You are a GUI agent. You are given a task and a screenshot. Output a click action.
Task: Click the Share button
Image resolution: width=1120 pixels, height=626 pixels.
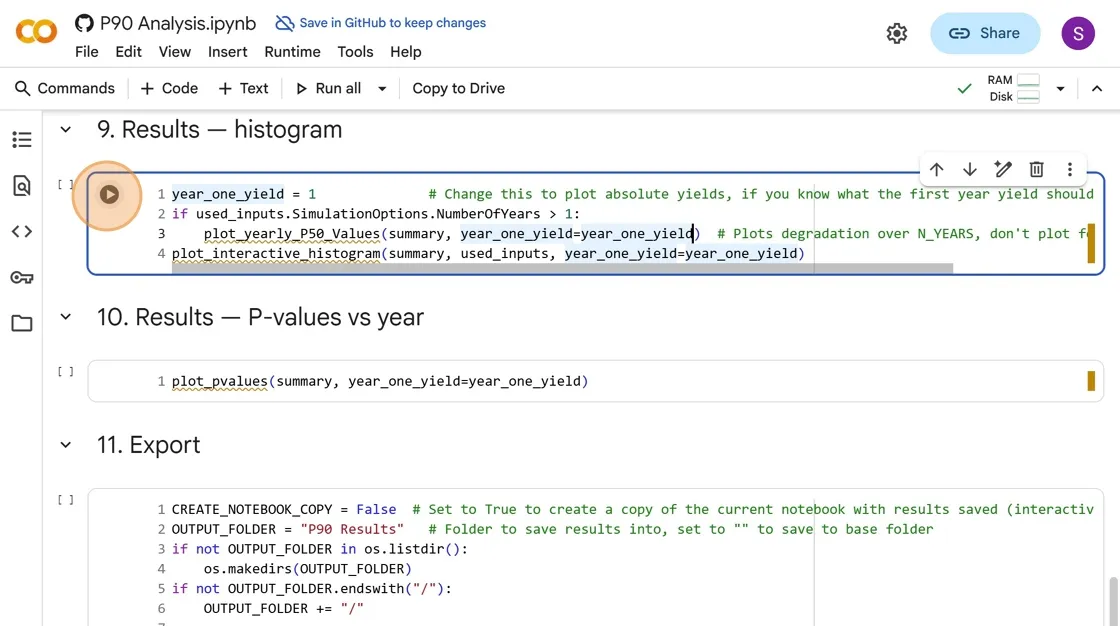click(985, 34)
